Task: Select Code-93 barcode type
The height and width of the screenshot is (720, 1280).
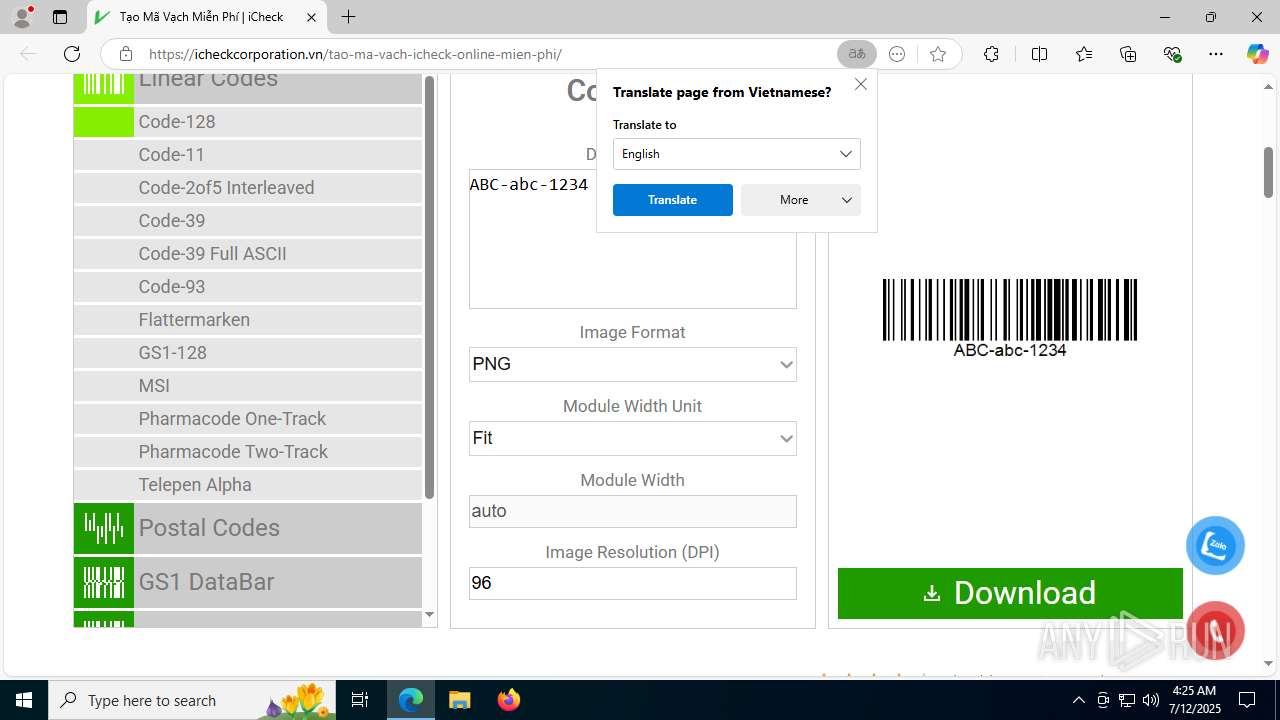Action: 248,287
